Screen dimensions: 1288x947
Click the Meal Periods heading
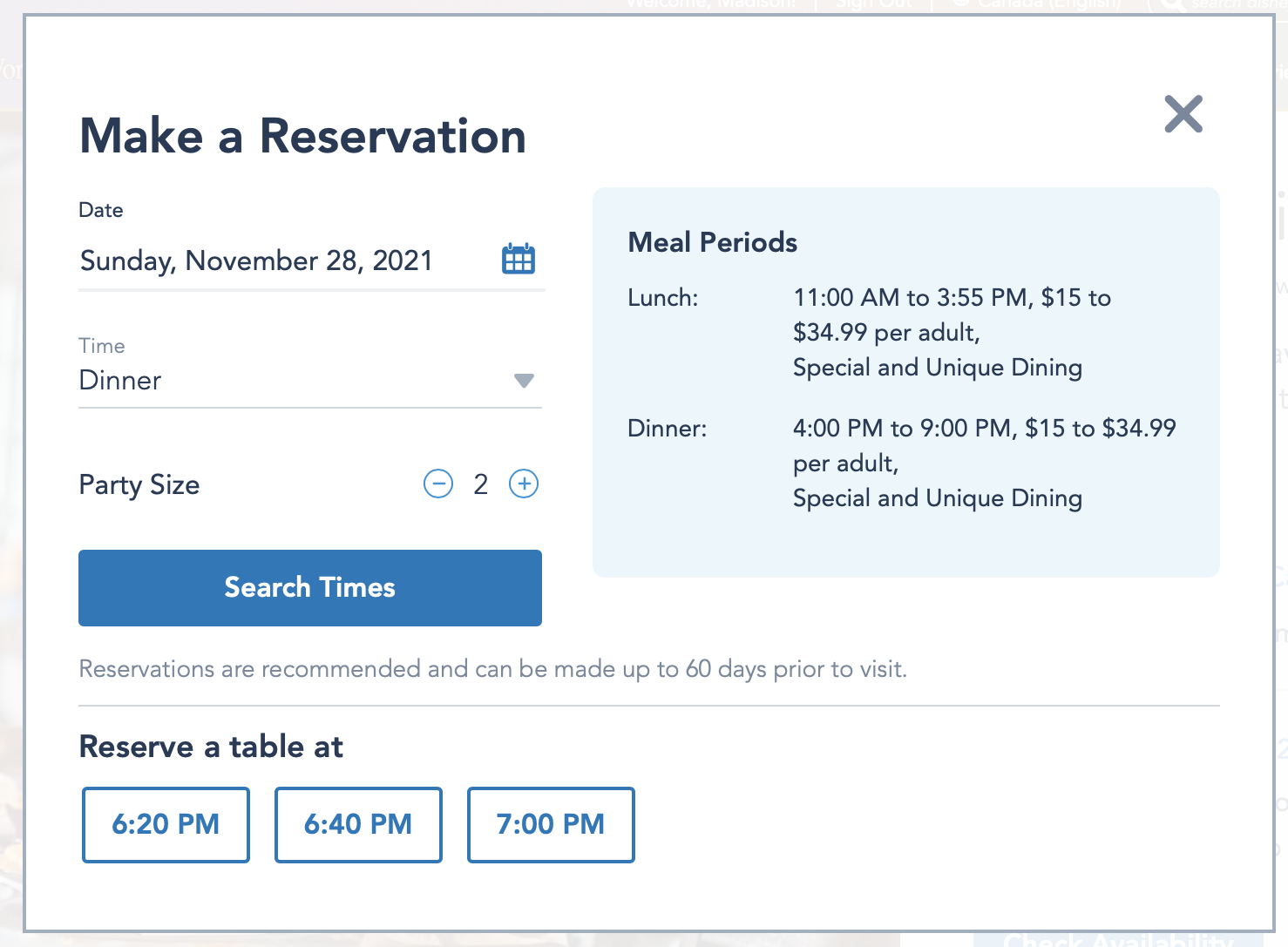[712, 242]
